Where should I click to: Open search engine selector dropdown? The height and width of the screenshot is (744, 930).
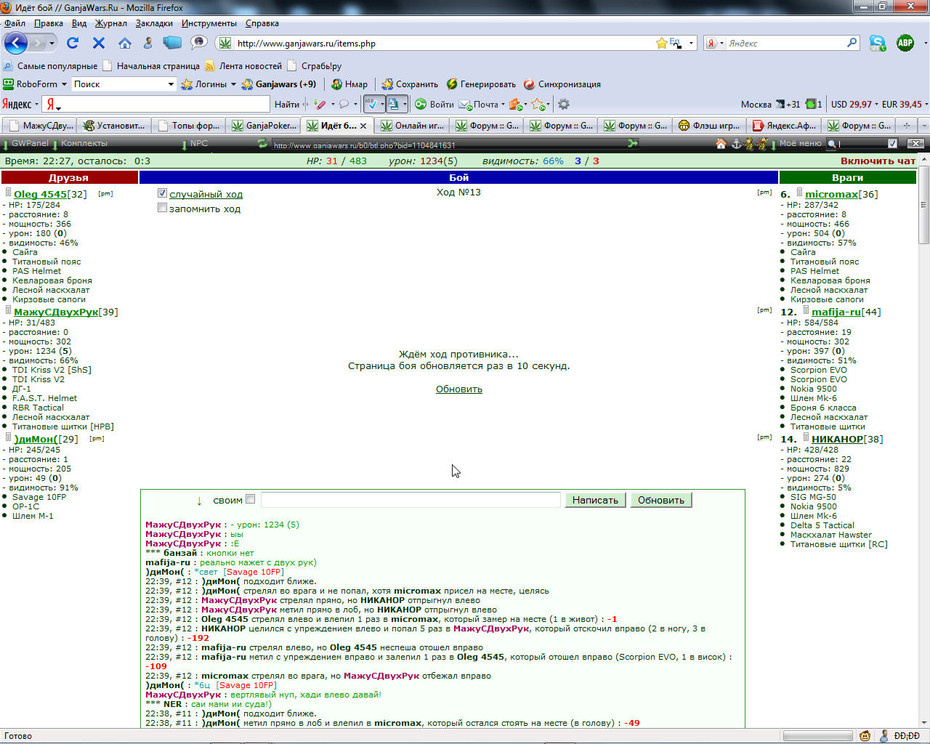(x=721, y=43)
